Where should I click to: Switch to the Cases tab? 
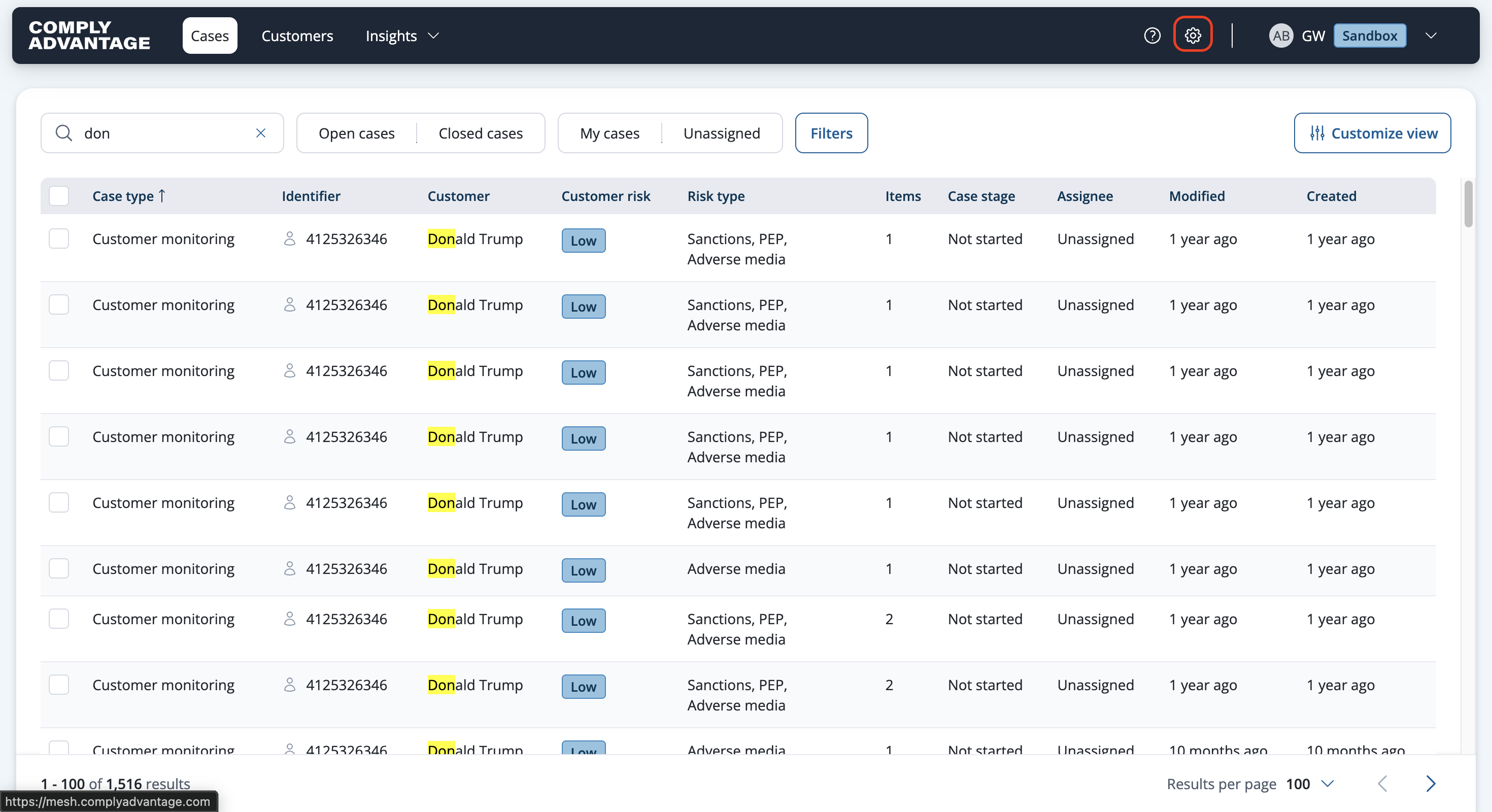click(210, 36)
